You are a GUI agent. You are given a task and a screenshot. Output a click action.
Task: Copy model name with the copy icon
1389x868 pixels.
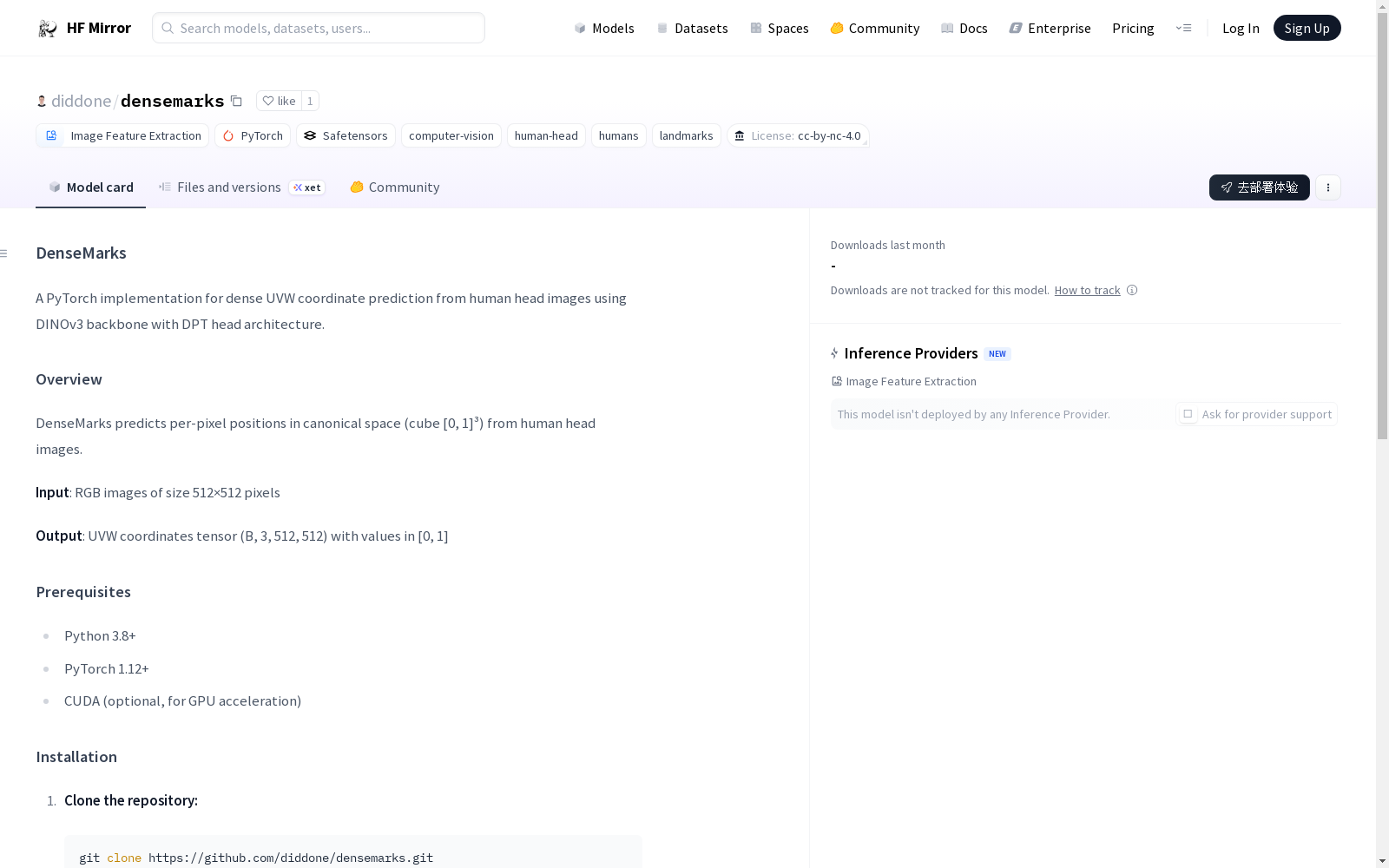(236, 101)
